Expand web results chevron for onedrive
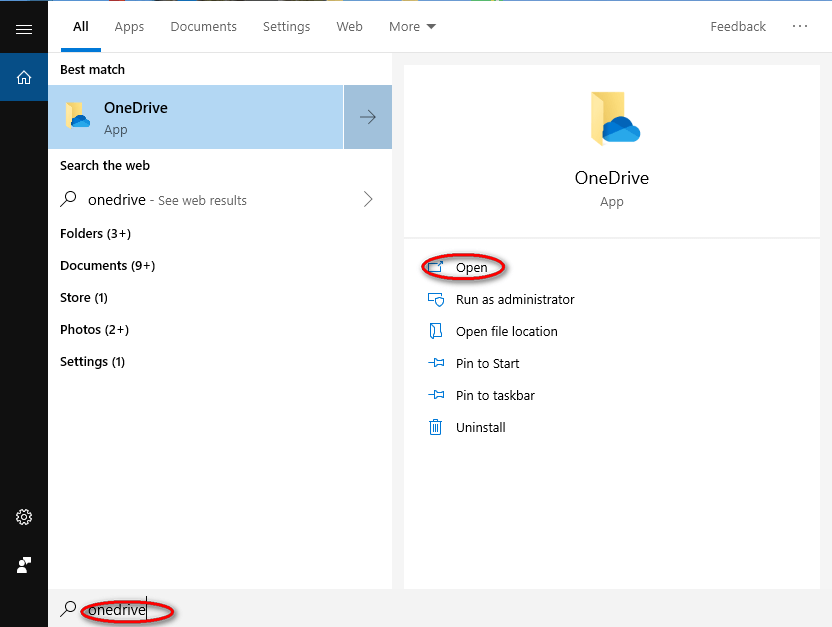Viewport: 832px width, 627px height. pyautogui.click(x=368, y=199)
